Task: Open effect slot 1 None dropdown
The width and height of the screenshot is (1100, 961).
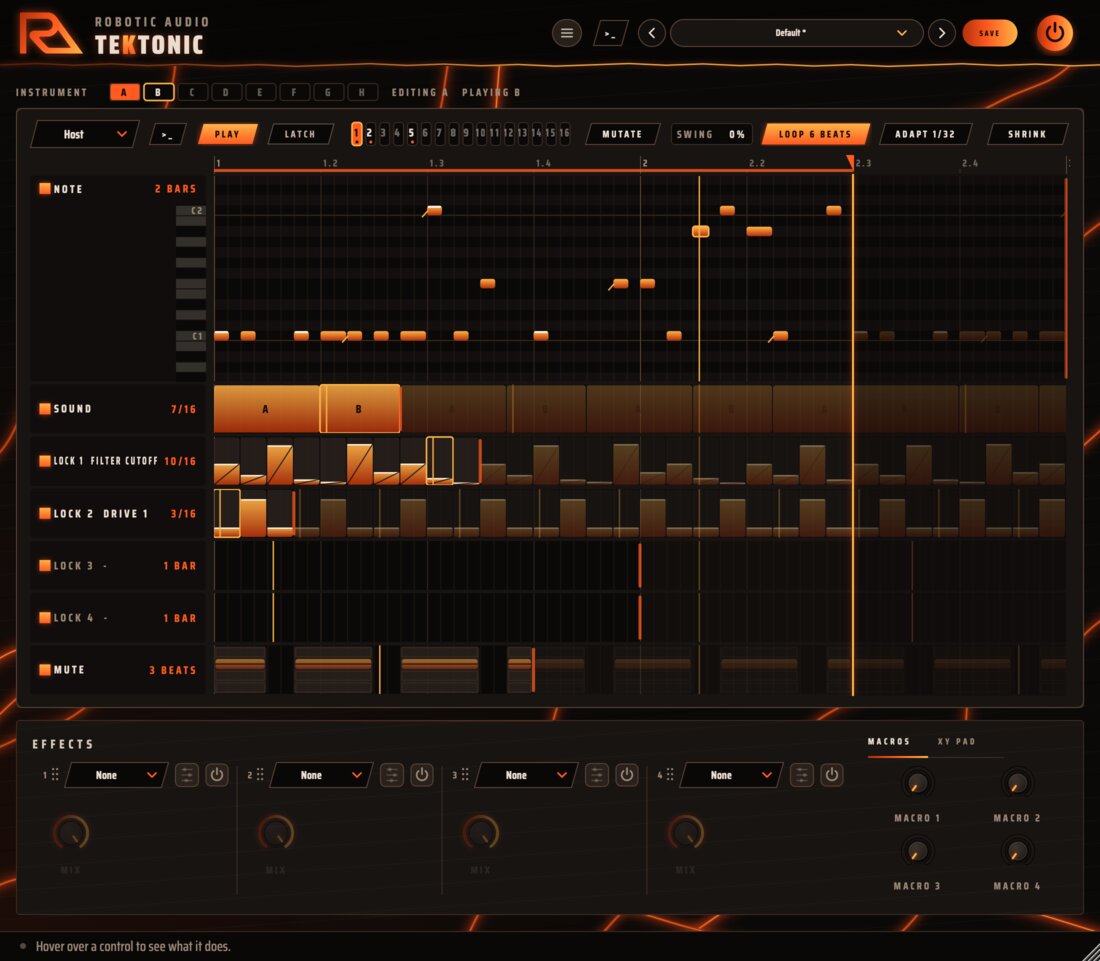Action: [116, 775]
